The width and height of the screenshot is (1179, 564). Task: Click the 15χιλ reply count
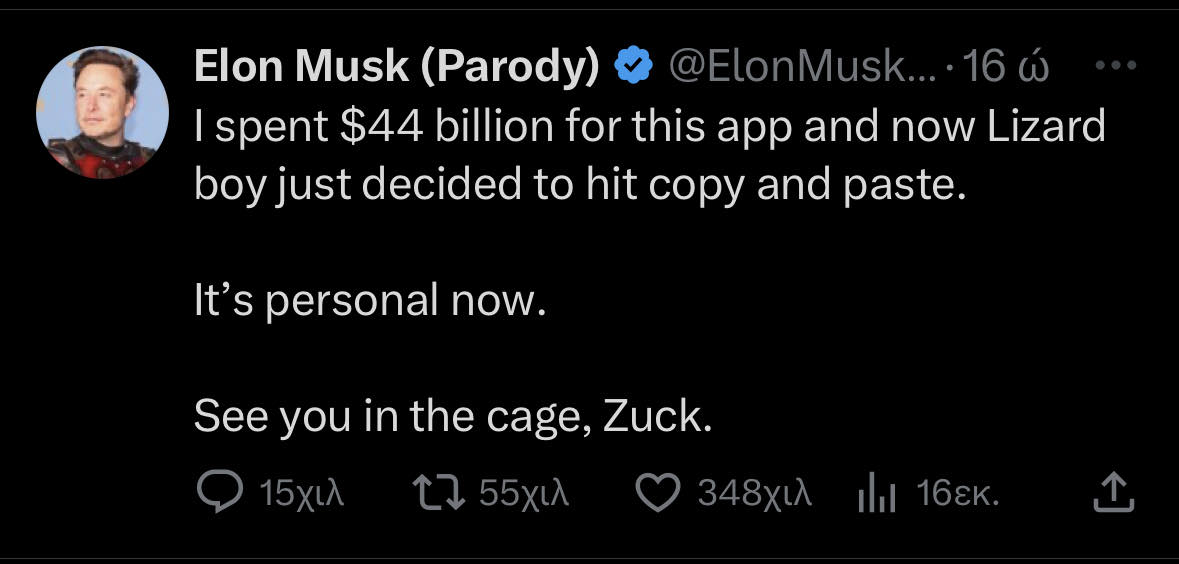(x=301, y=493)
